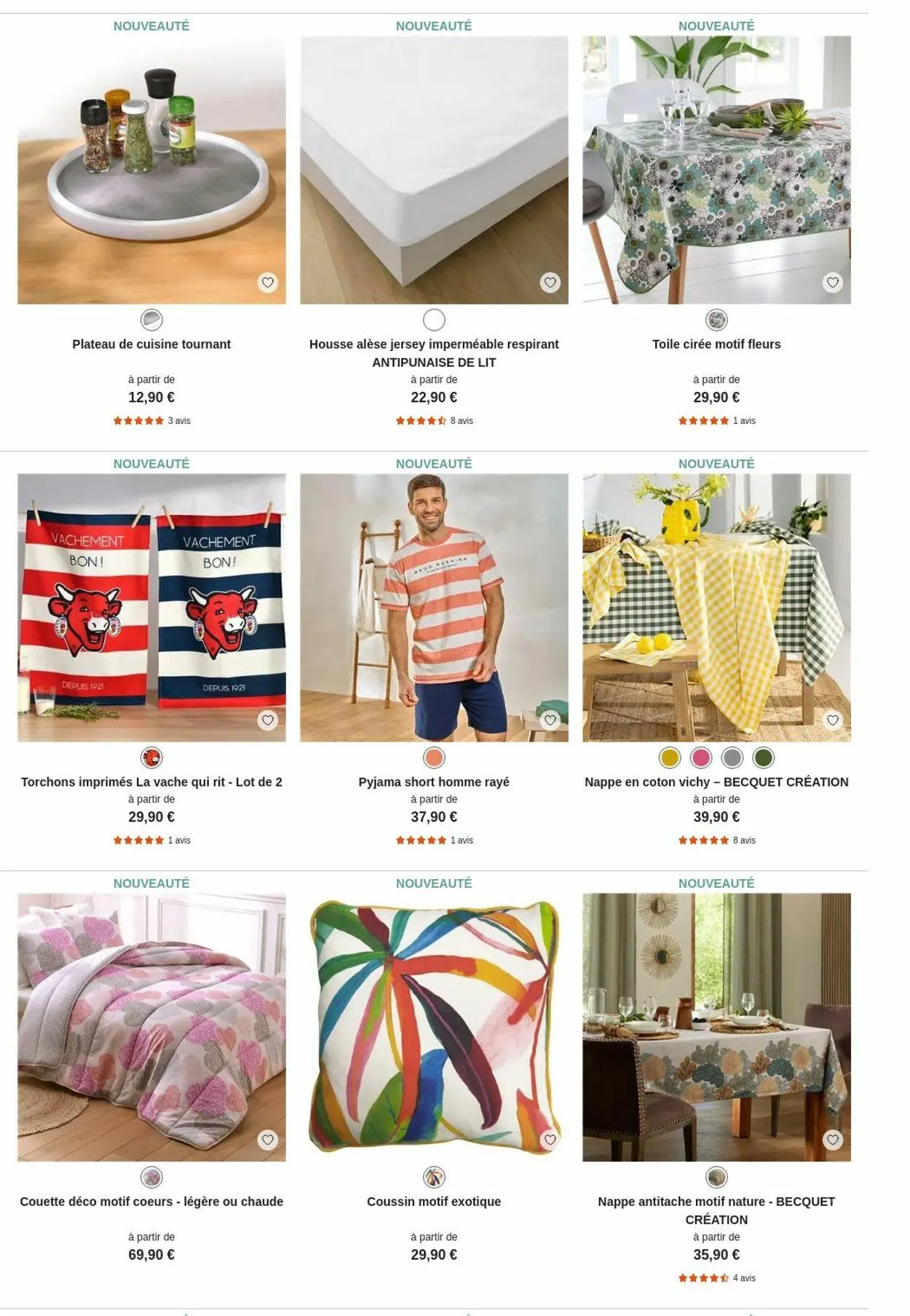Wishlist the Pyjama short homme rayé
910x1316 pixels.
tap(550, 720)
